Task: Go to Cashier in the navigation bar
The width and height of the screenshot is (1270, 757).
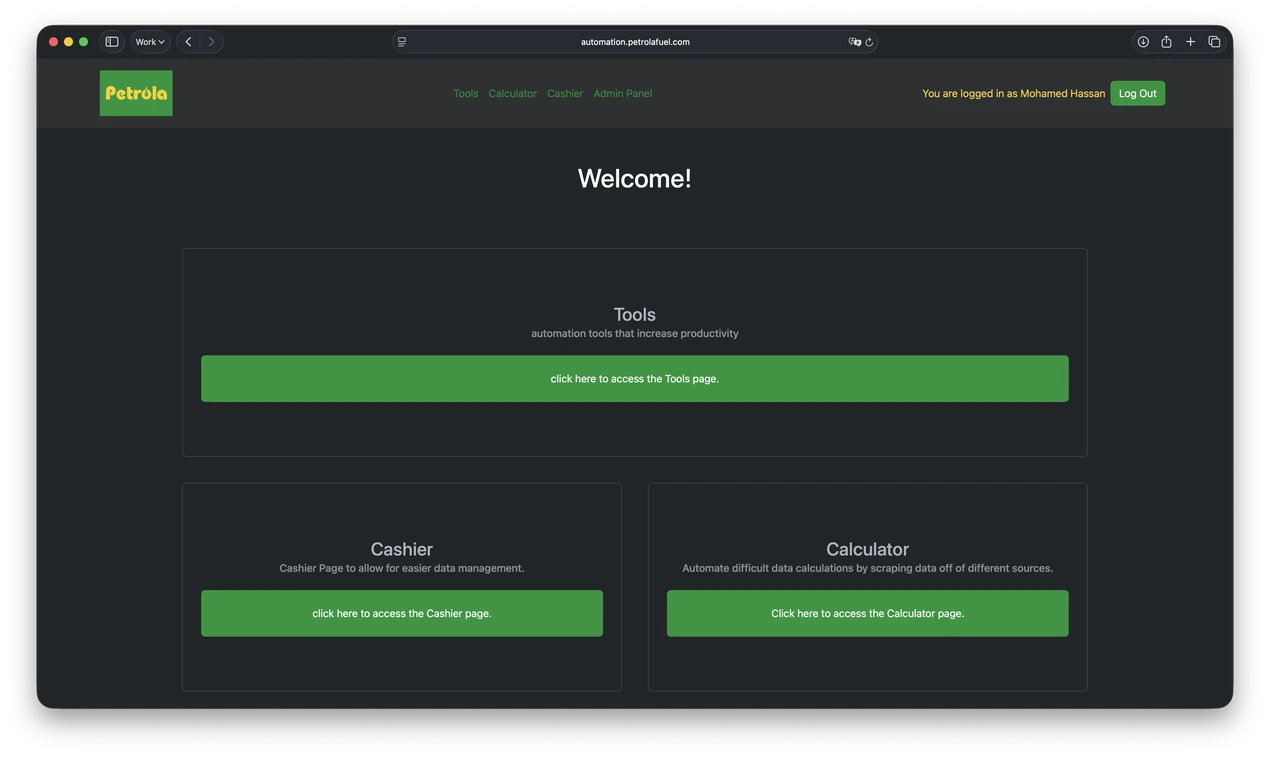Action: pyautogui.click(x=565, y=94)
